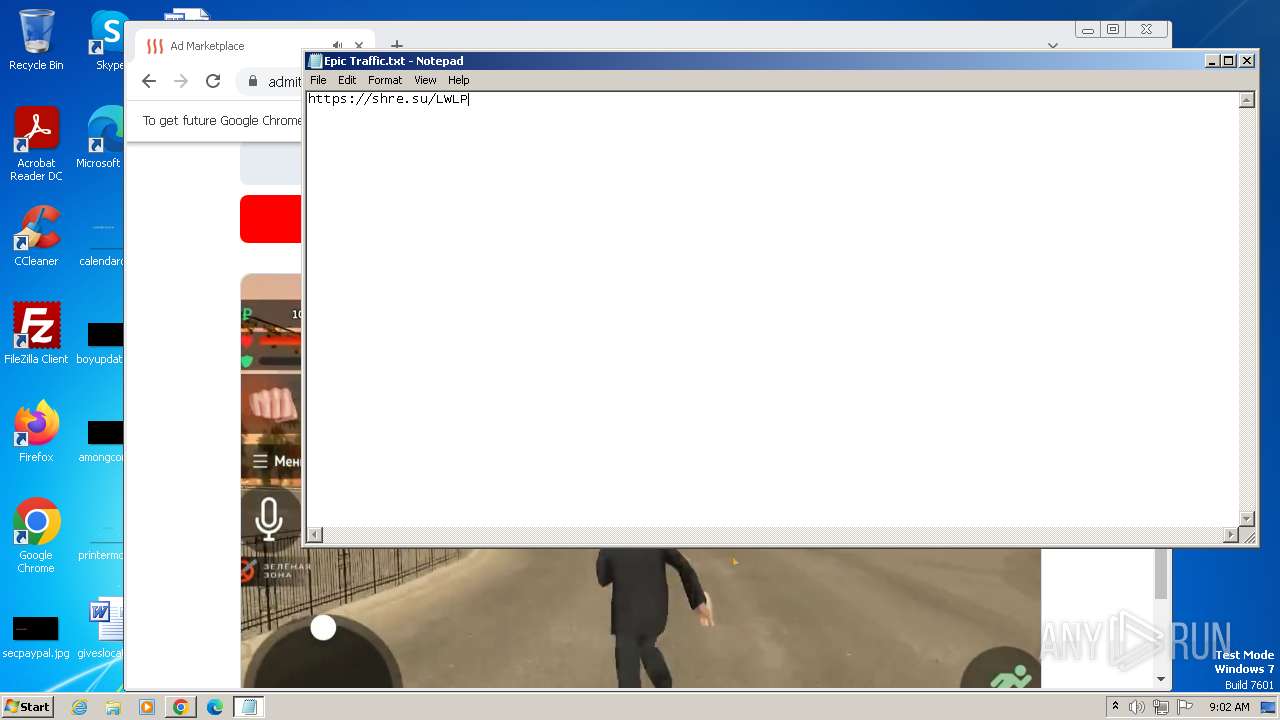Launch CCleaner from the desktop
This screenshot has width=1280, height=720.
[36, 236]
